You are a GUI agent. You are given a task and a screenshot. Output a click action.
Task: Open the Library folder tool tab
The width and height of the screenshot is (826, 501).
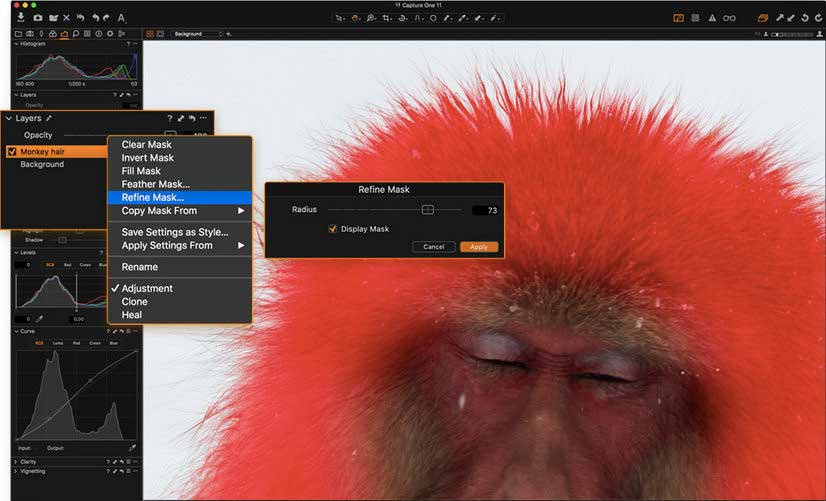(x=18, y=34)
